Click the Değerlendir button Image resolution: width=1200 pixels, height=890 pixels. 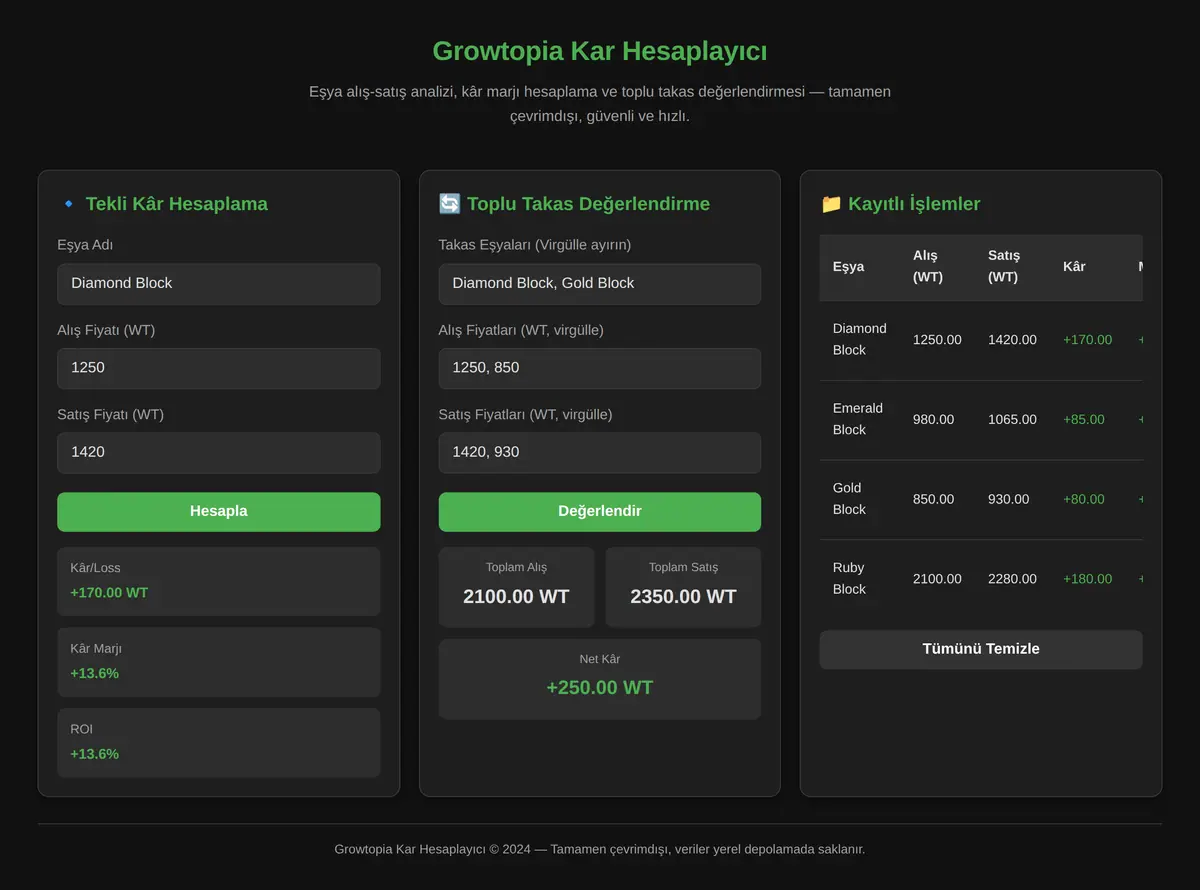(599, 511)
